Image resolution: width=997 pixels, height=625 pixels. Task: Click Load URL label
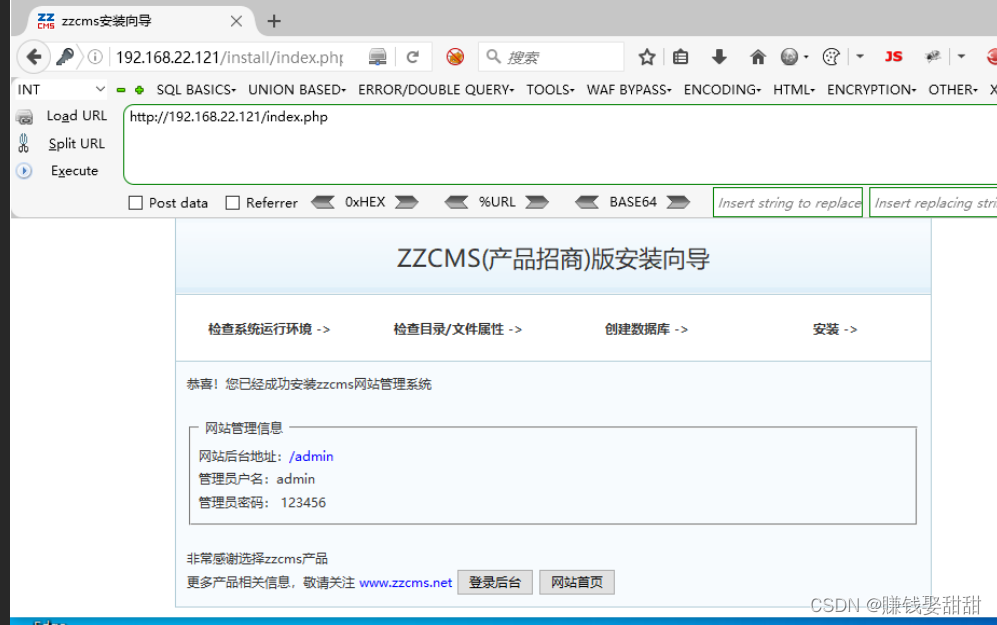(x=76, y=116)
